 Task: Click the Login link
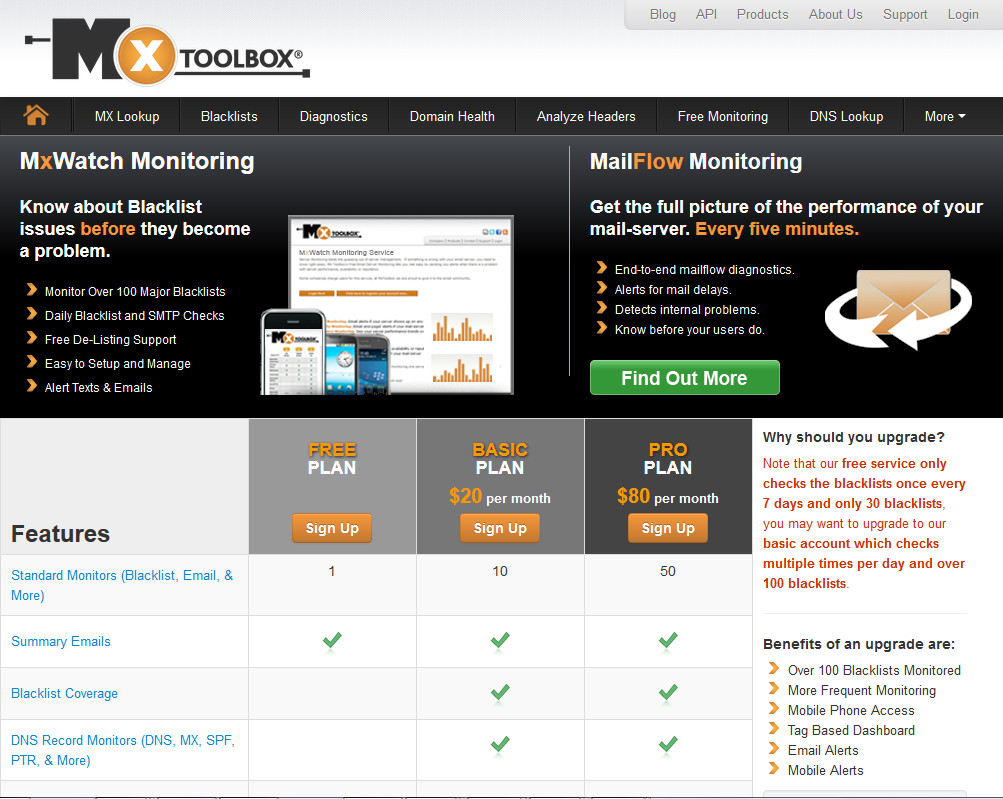[962, 14]
